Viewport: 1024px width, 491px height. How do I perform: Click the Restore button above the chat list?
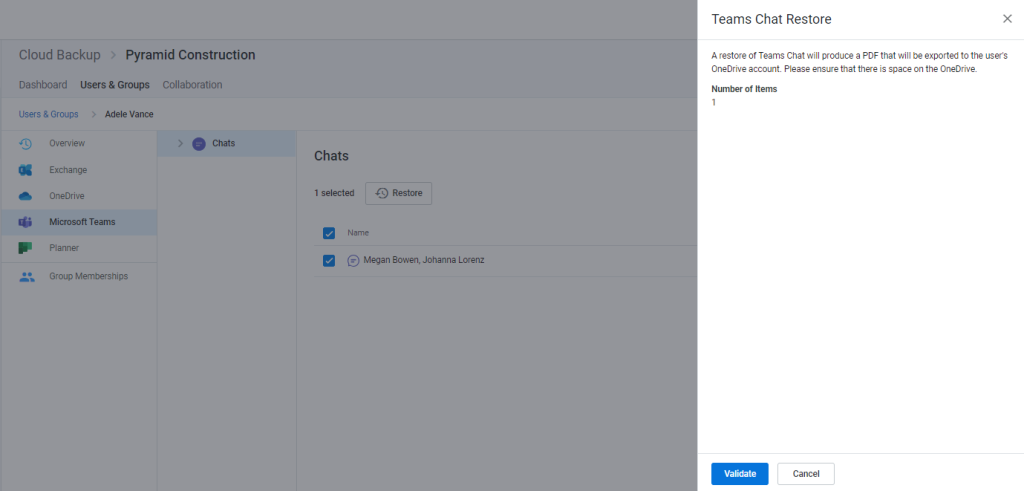pos(398,193)
